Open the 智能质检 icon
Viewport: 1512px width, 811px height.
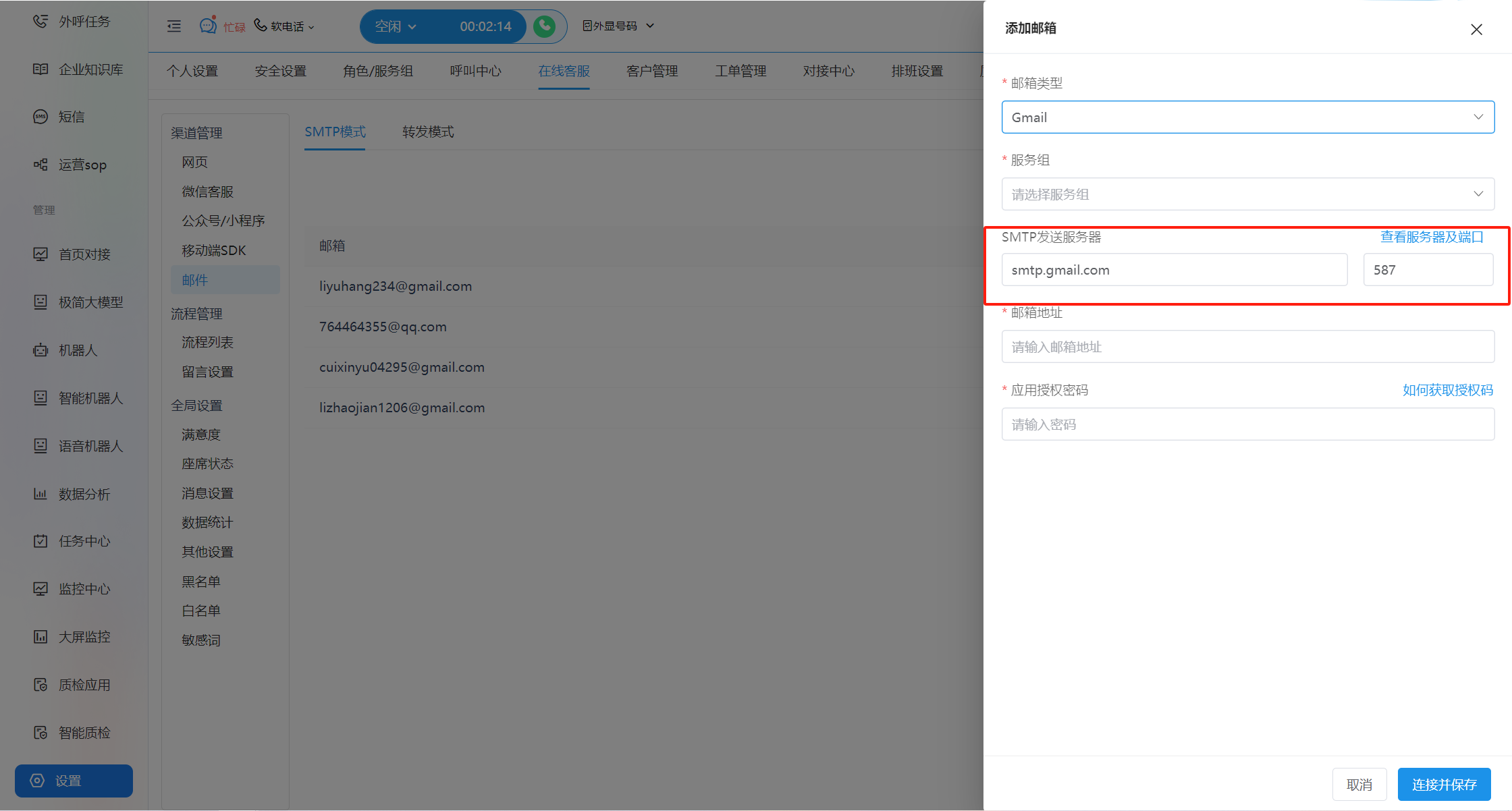tap(40, 733)
